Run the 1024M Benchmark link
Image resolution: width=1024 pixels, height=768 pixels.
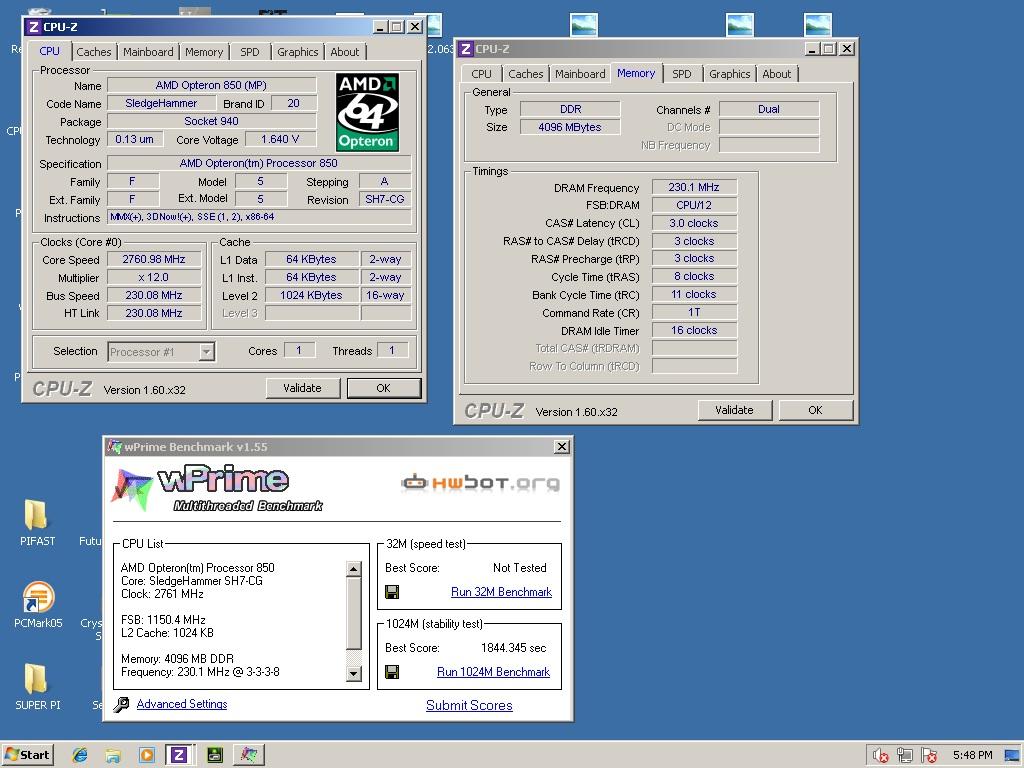pyautogui.click(x=494, y=671)
